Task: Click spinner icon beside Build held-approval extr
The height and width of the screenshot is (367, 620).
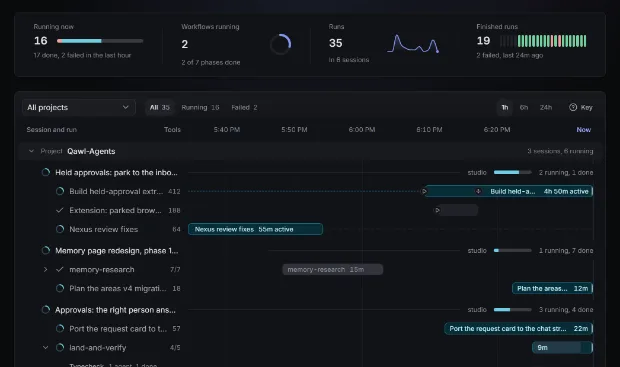Action: point(60,191)
